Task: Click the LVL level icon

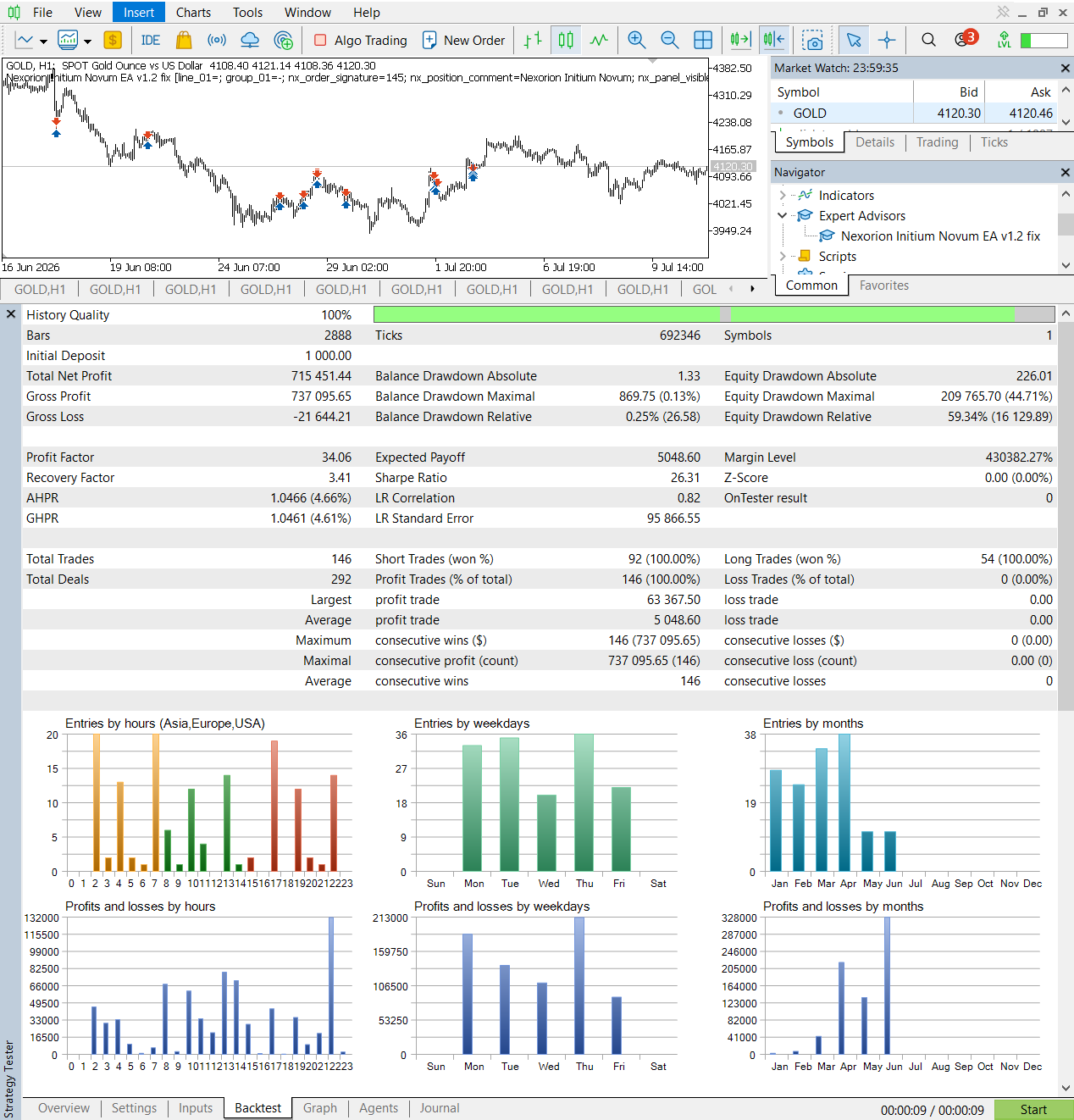Action: click(x=1004, y=40)
